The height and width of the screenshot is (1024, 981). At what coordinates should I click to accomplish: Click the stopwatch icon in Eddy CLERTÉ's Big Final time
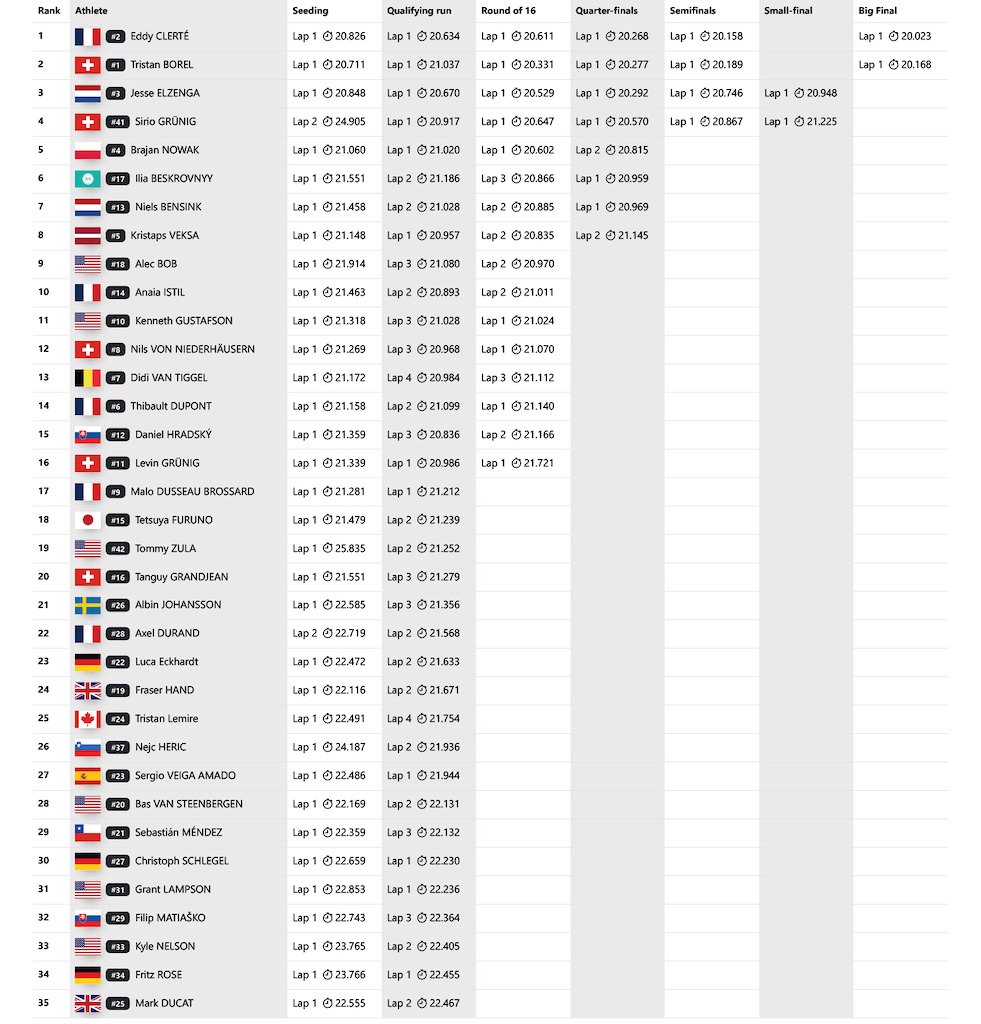pyautogui.click(x=893, y=37)
